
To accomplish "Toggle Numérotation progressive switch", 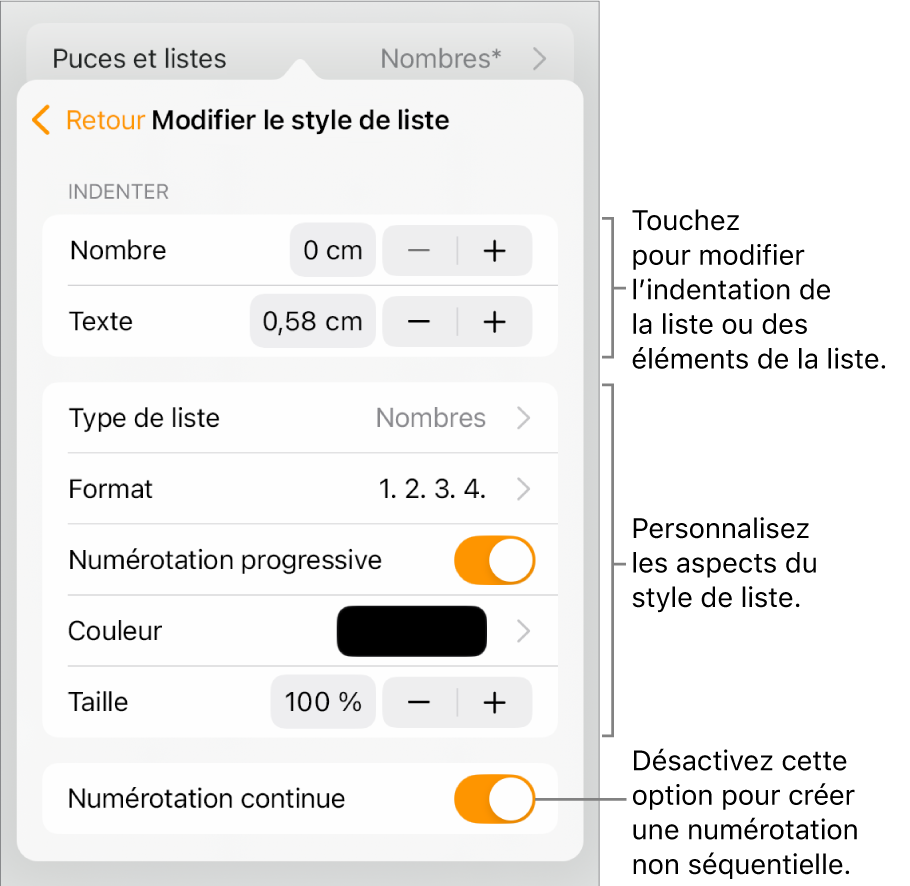I will tap(495, 561).
